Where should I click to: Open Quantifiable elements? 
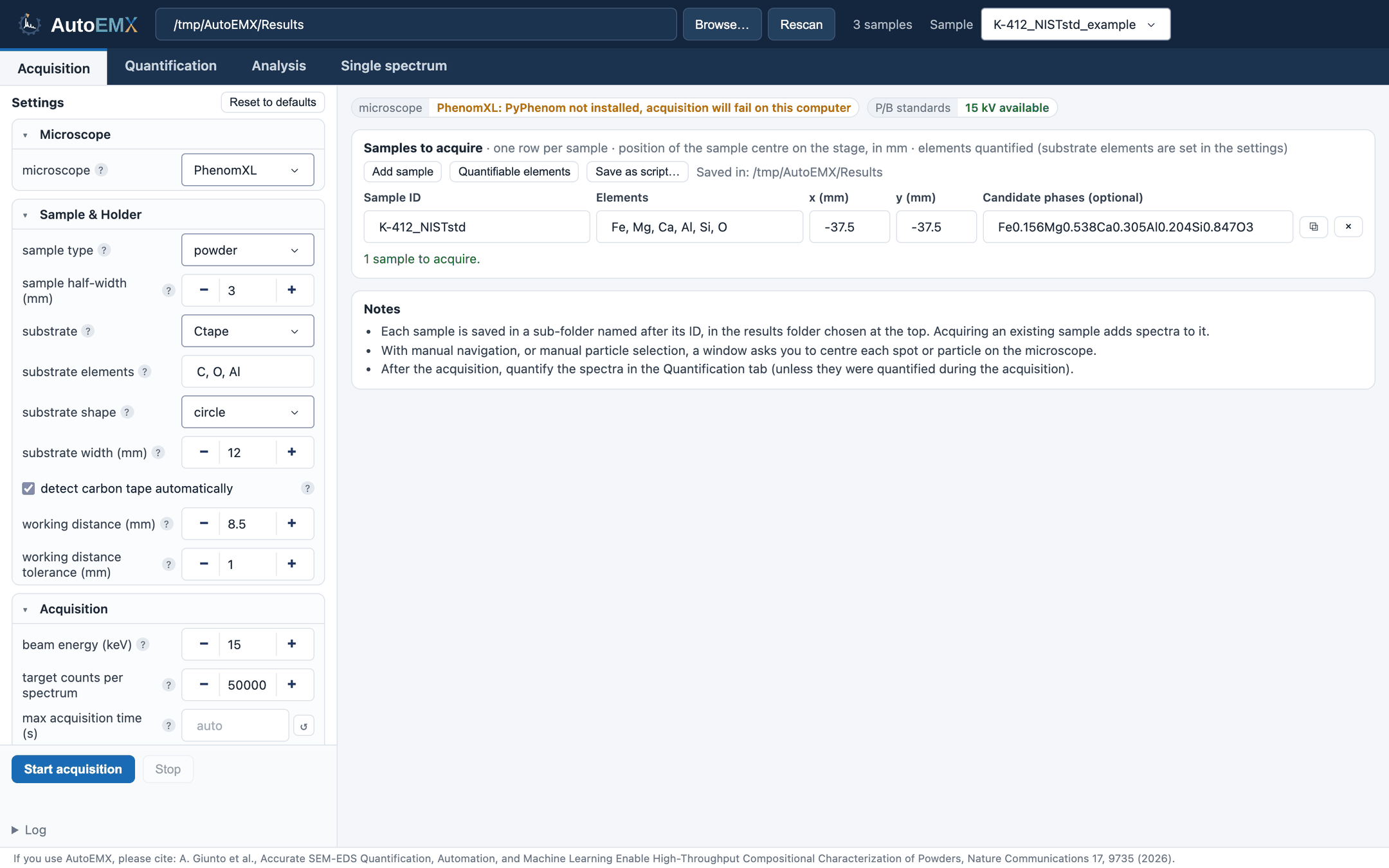tap(514, 172)
